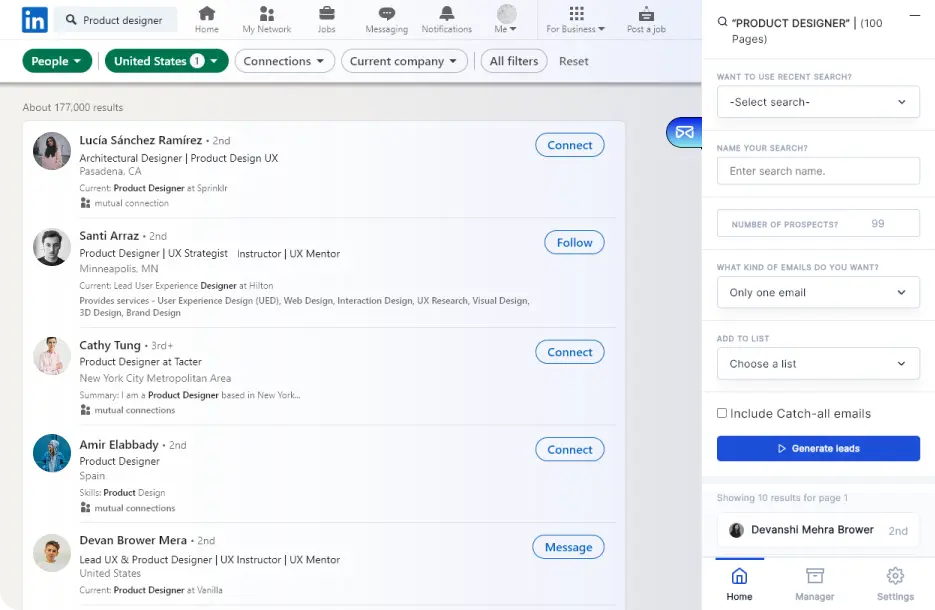Switch to the Manager tab

pos(814,584)
